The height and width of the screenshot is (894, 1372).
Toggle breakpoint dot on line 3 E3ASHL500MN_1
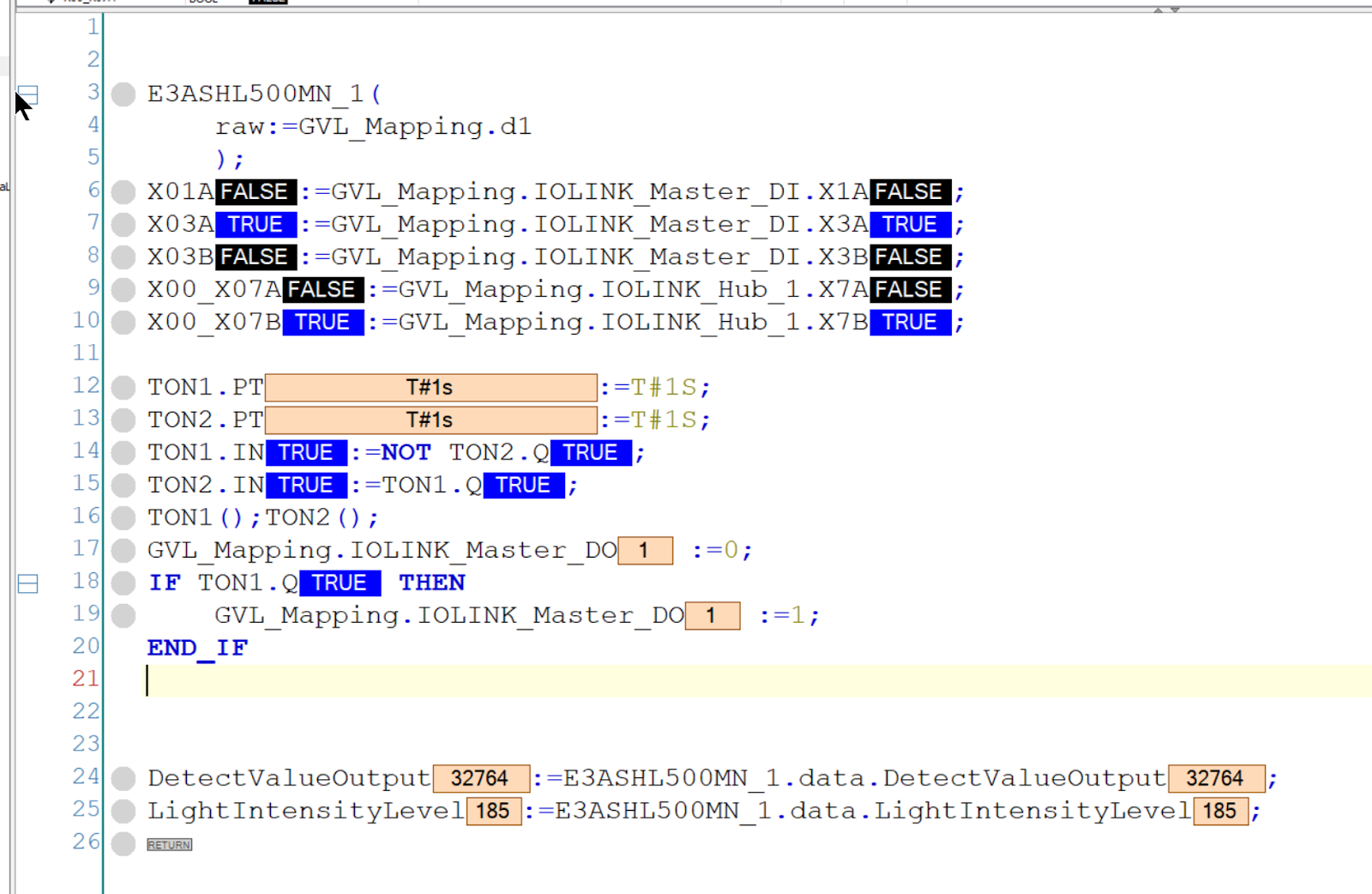click(x=123, y=94)
